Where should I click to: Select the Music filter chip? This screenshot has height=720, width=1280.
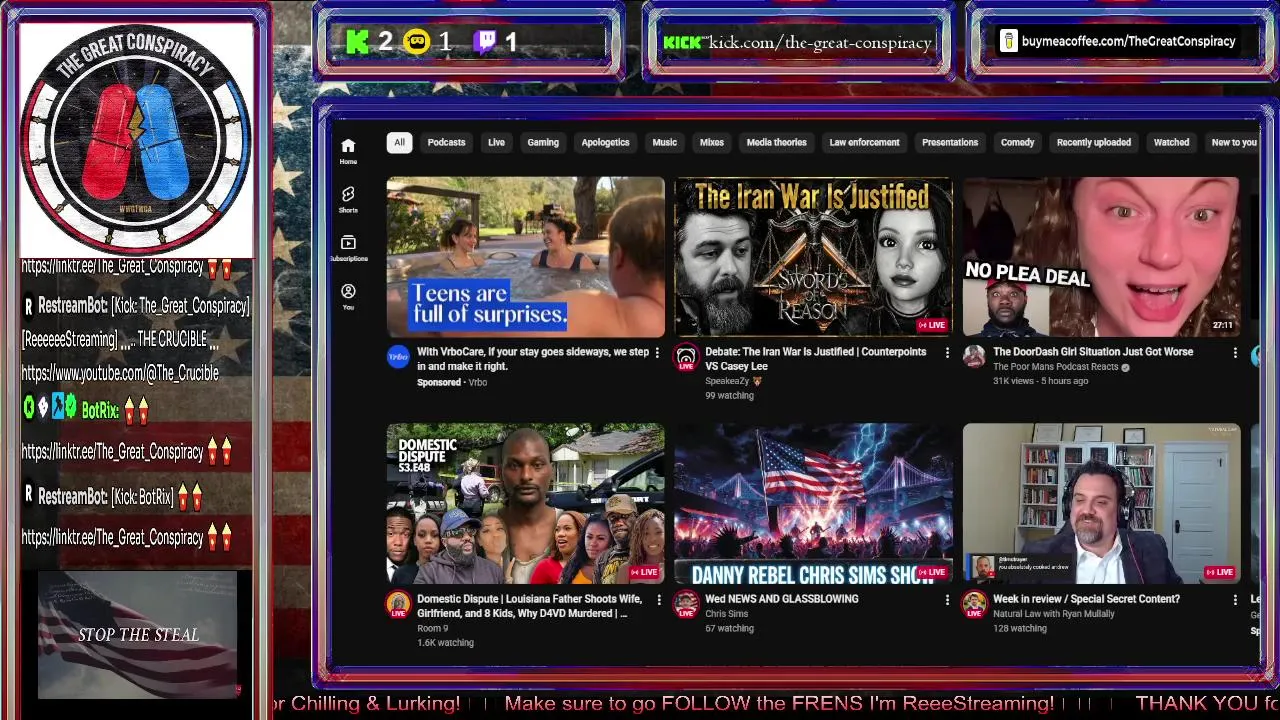coord(665,142)
